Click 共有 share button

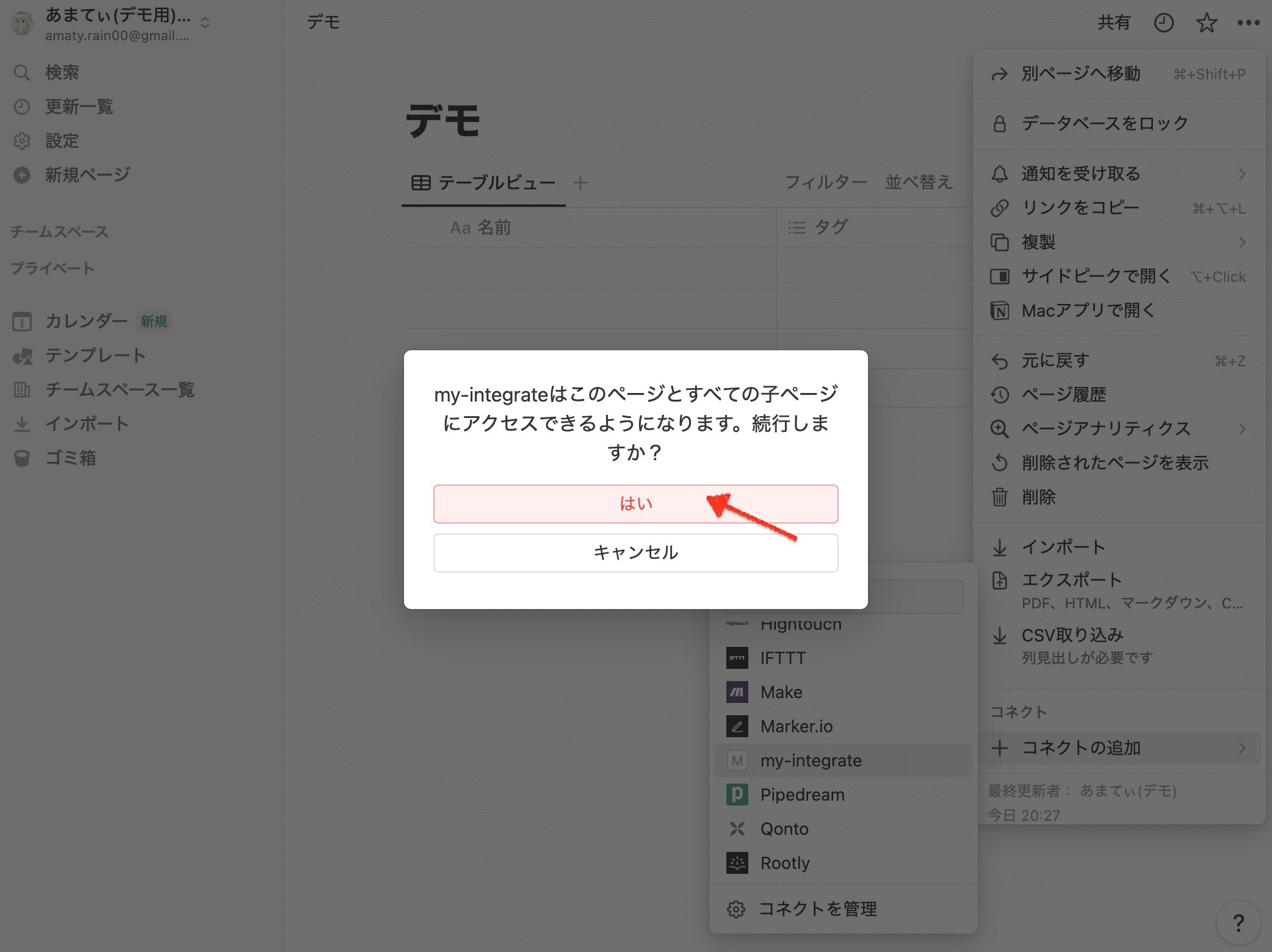(x=1114, y=23)
